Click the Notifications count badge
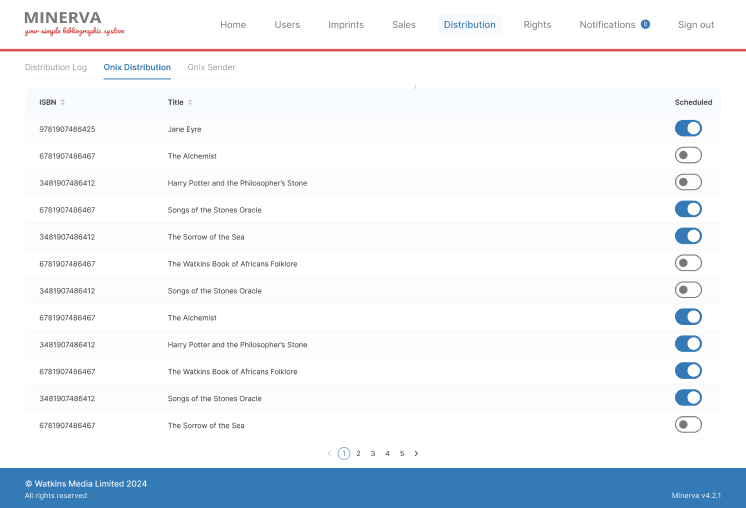This screenshot has height=508, width=746. 645,24
